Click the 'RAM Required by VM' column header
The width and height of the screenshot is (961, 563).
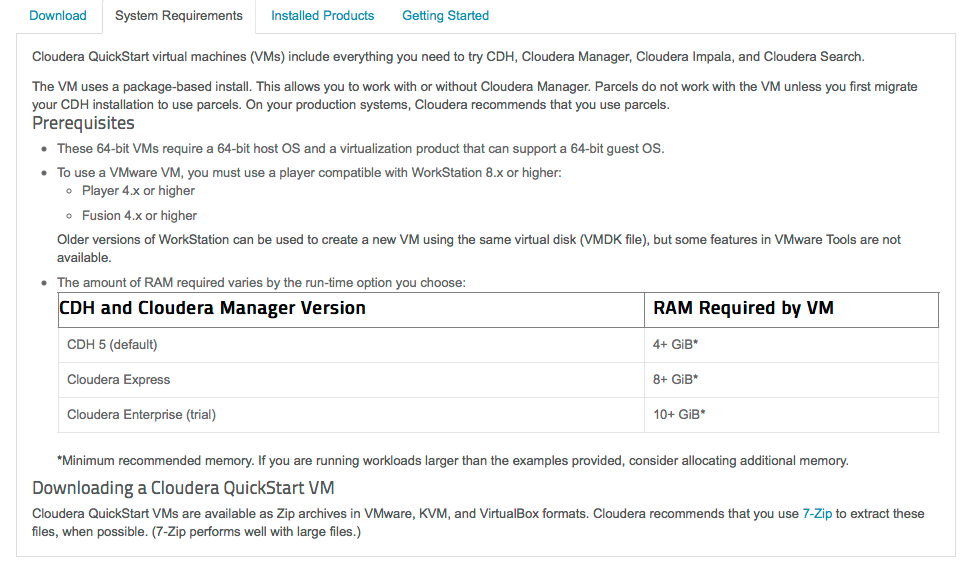pos(791,309)
